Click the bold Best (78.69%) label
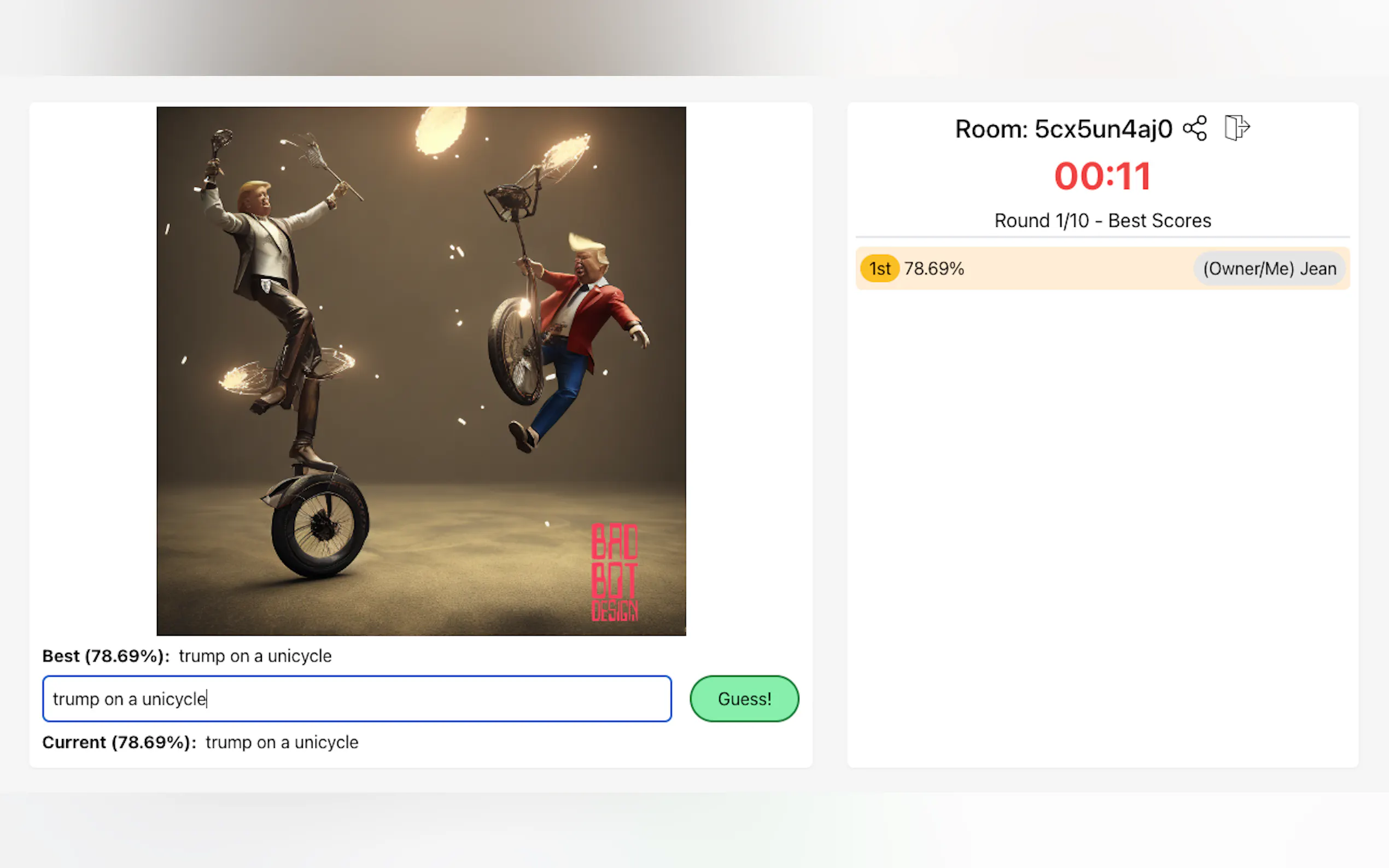 (106, 655)
